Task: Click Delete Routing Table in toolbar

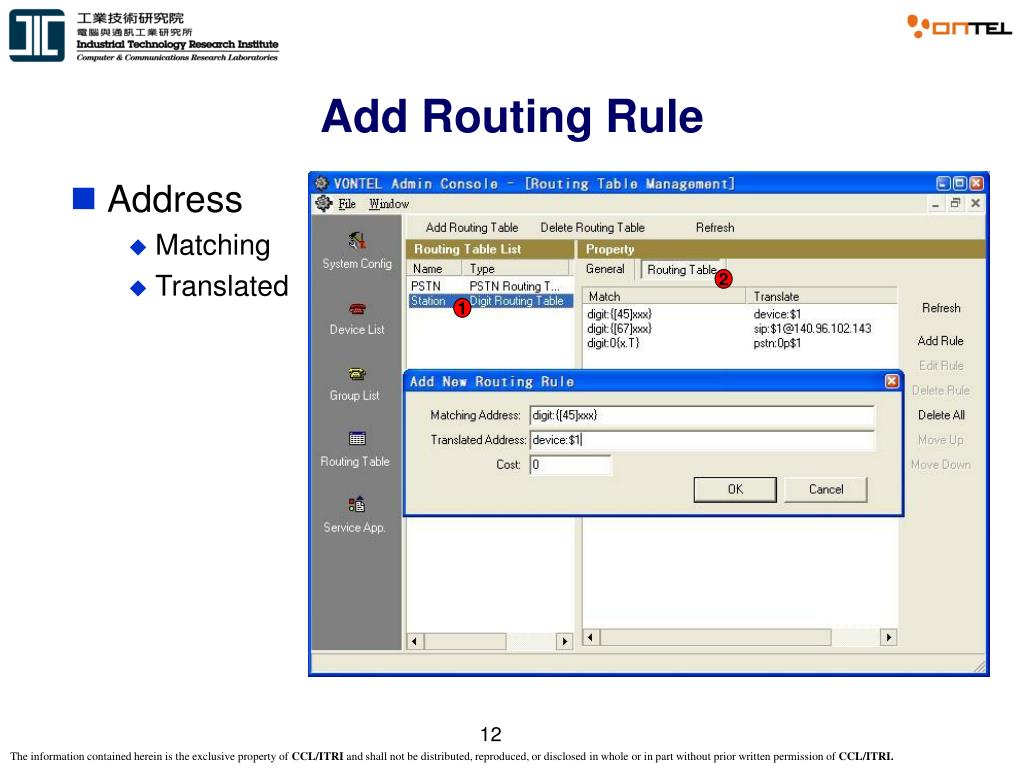Action: coord(592,227)
